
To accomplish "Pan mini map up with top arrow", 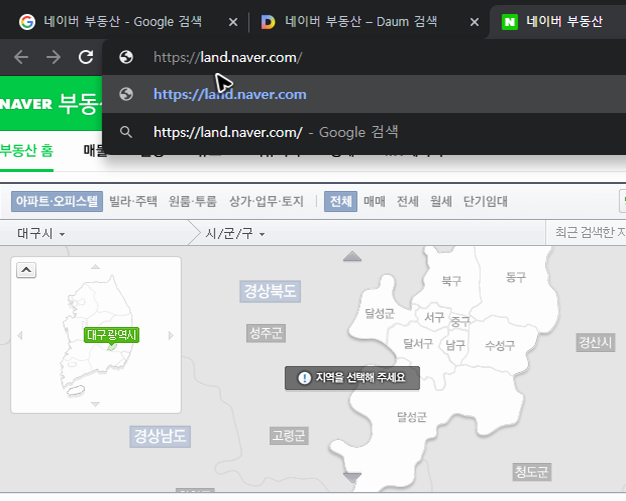I will [95, 266].
